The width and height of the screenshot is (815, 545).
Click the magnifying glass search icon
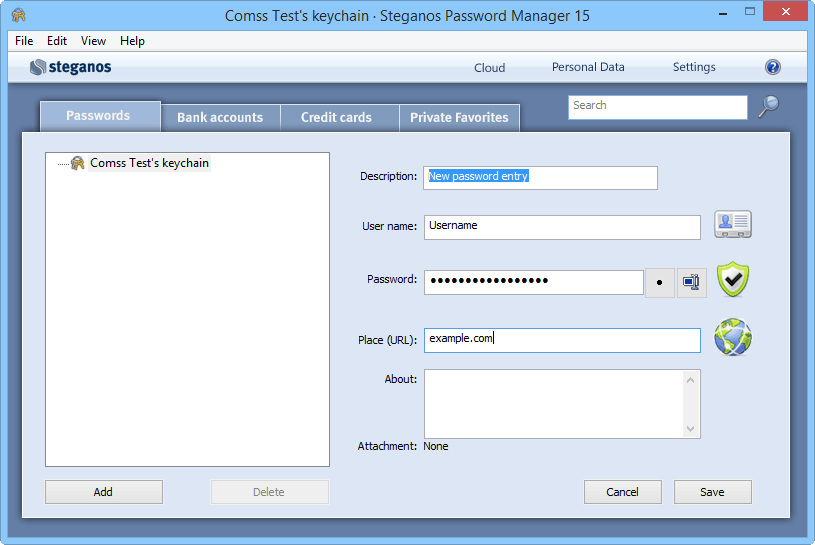(x=769, y=107)
